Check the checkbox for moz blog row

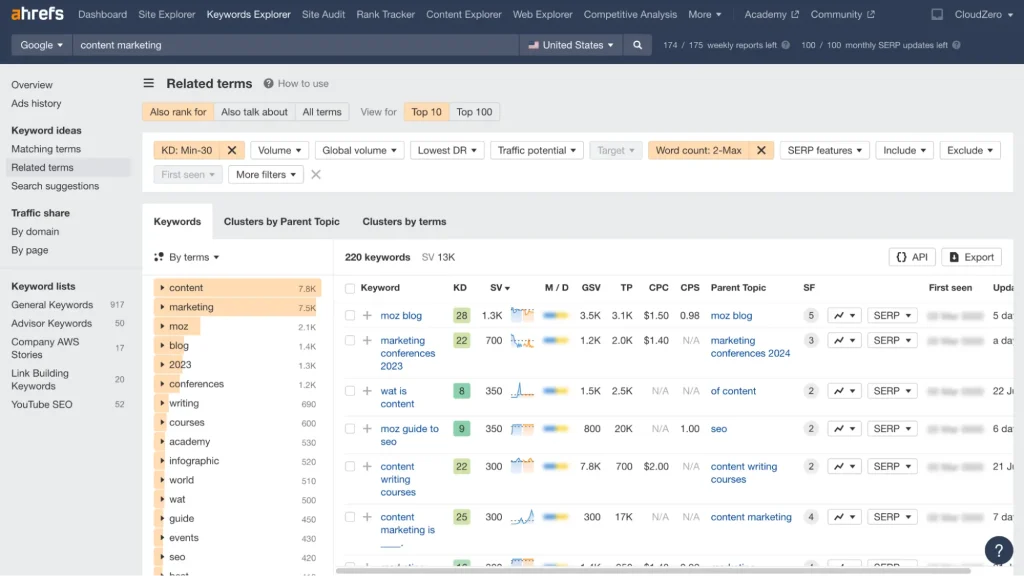(x=352, y=315)
